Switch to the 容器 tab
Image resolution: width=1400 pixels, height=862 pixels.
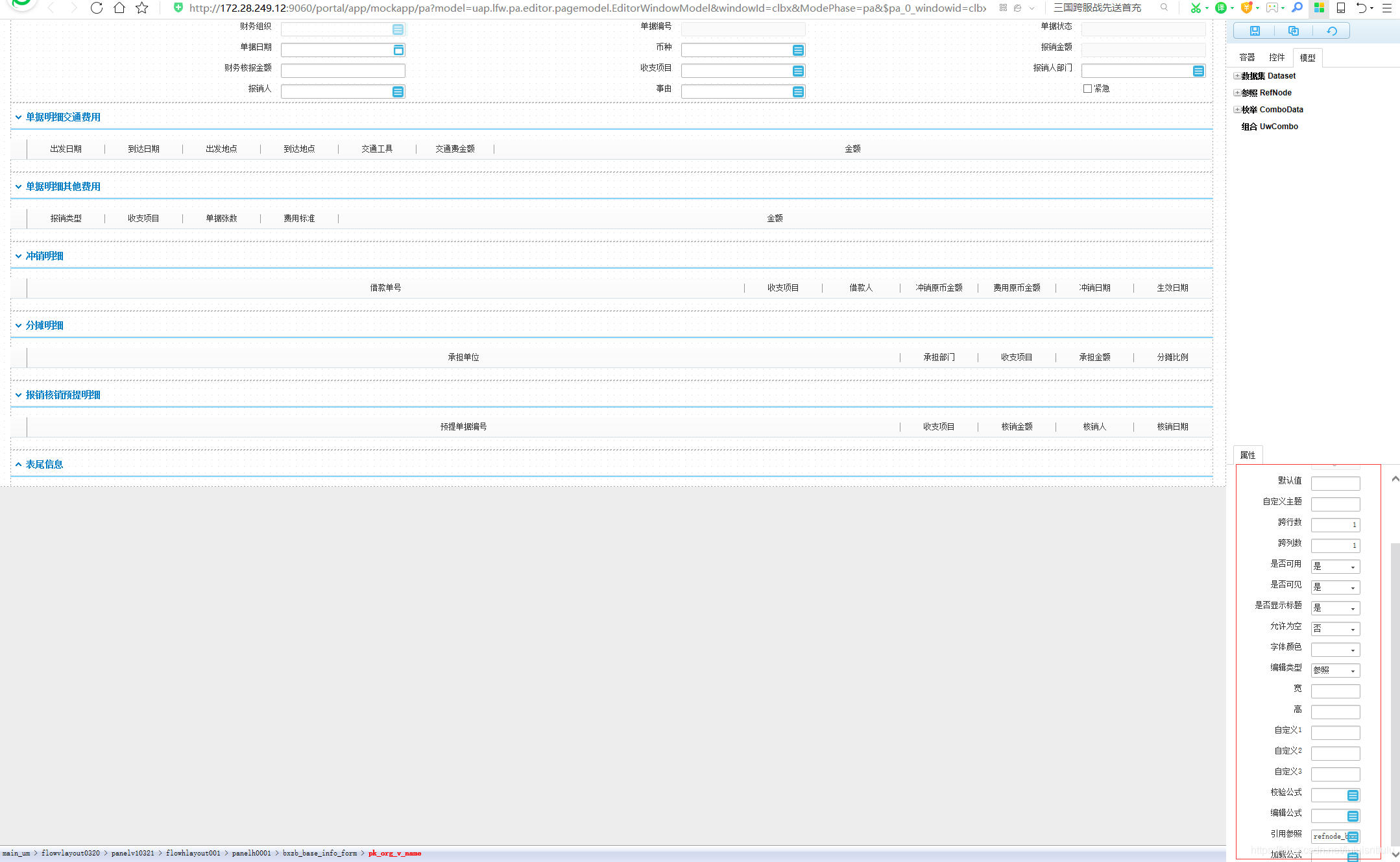point(1247,58)
